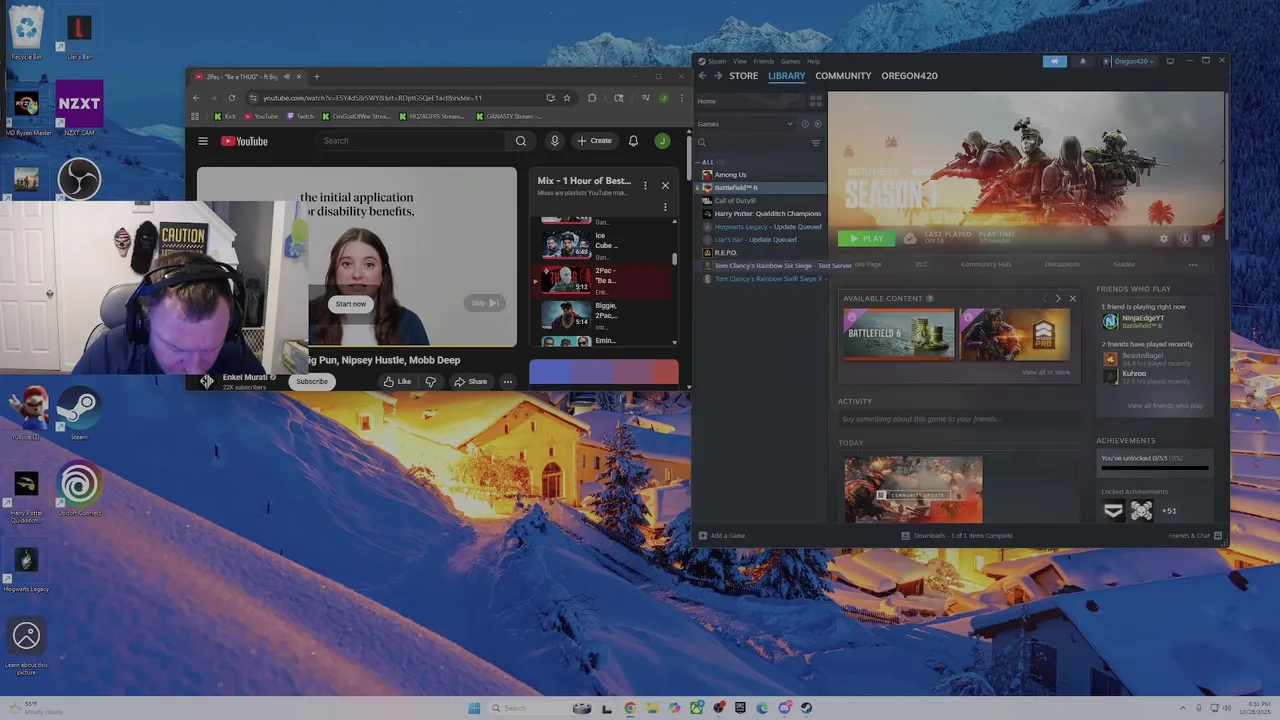Open advanced filter options in Steam library
The height and width of the screenshot is (720, 1280).
(815, 143)
